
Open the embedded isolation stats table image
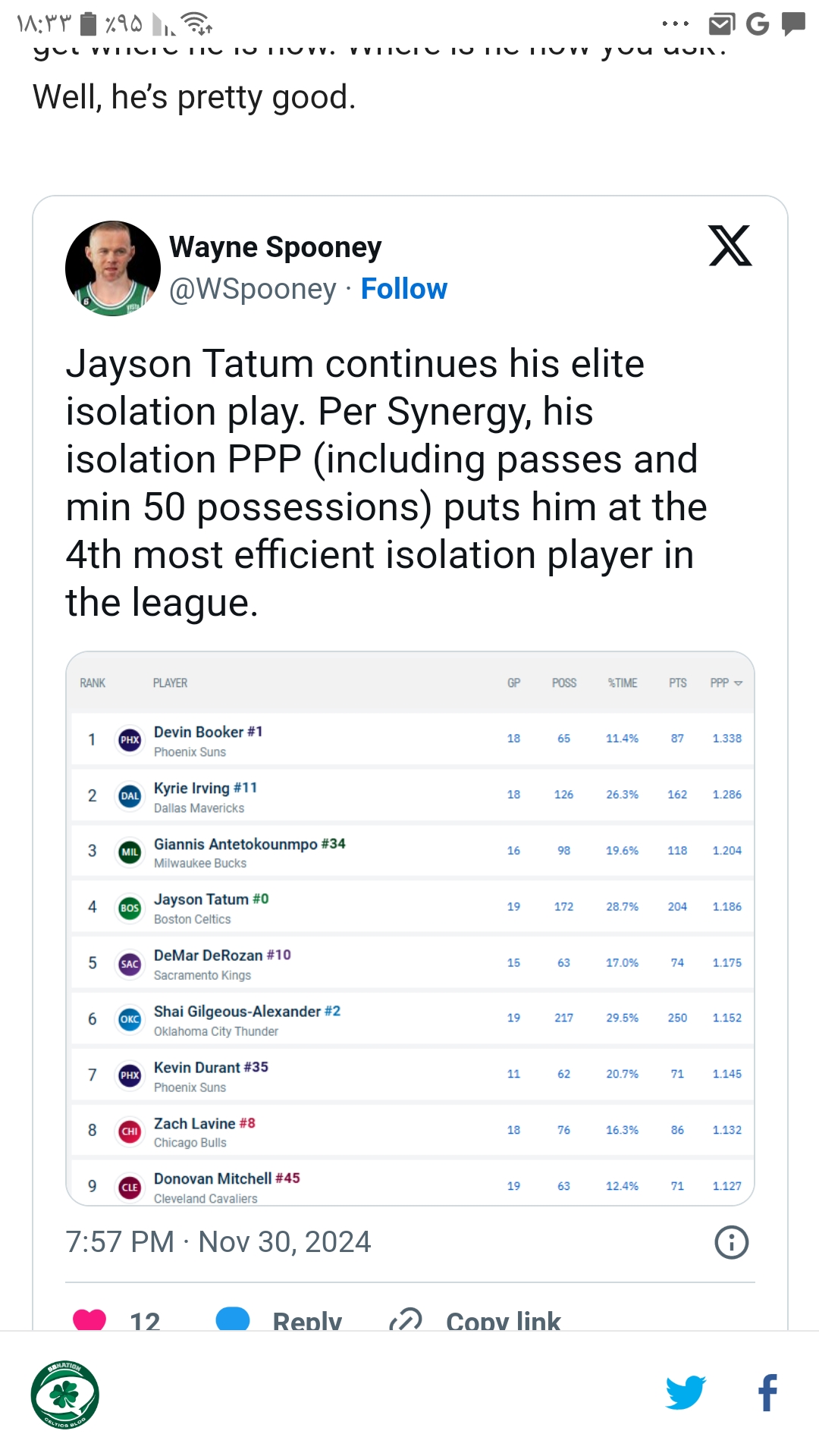pyautogui.click(x=410, y=928)
